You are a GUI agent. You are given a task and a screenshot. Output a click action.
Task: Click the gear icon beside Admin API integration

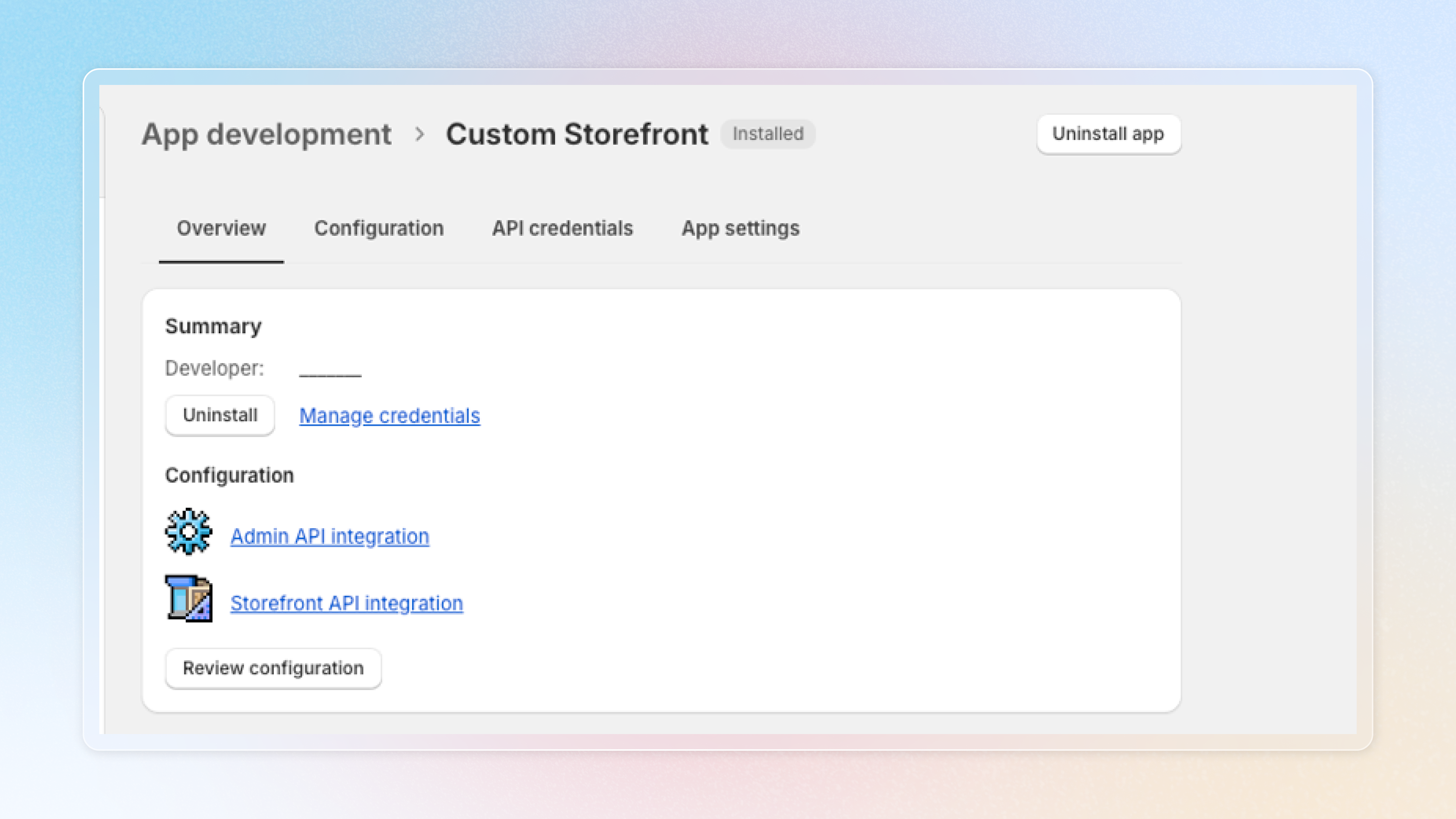pyautogui.click(x=188, y=531)
